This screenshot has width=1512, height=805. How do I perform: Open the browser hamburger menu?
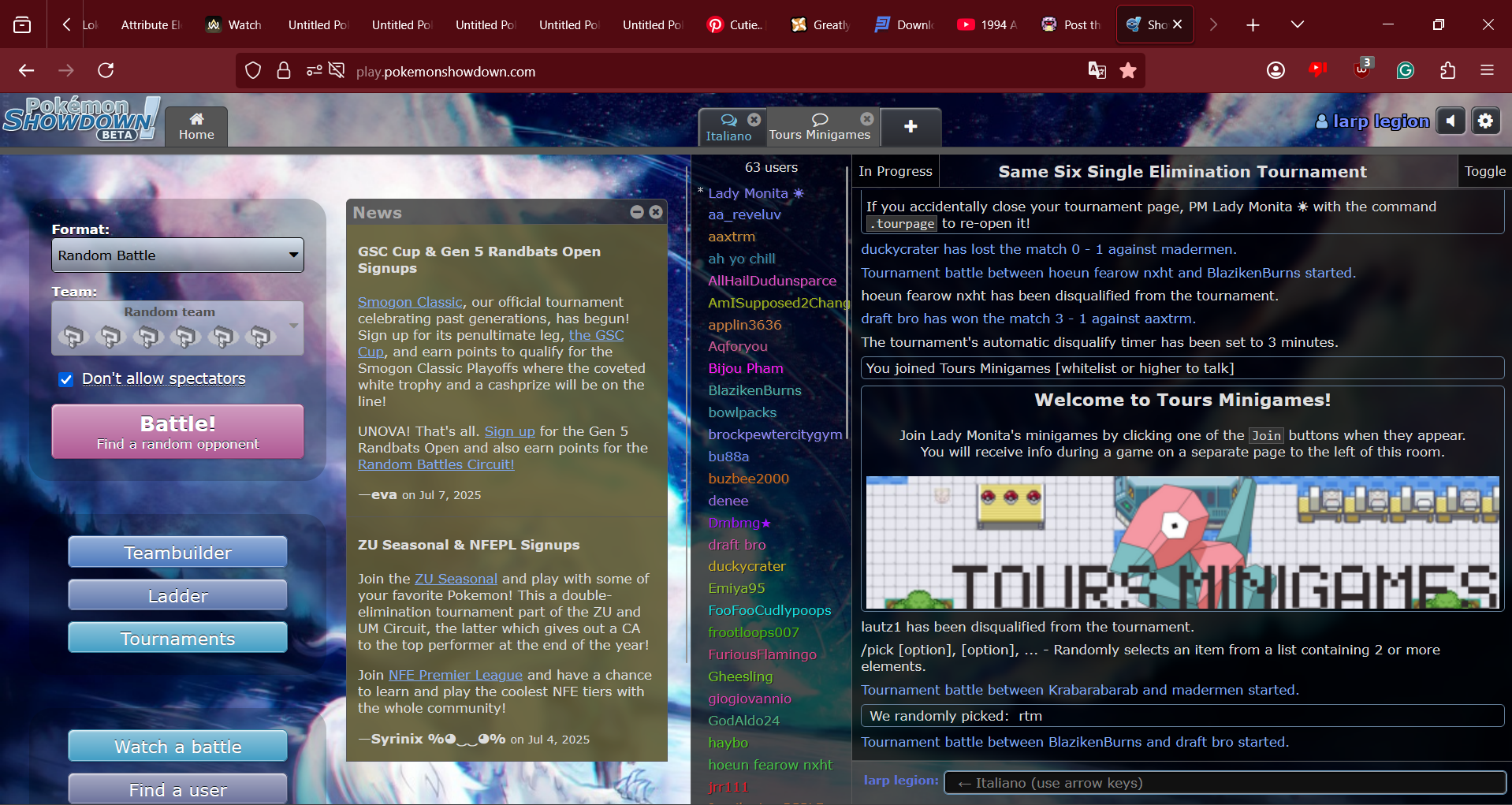(x=1487, y=70)
